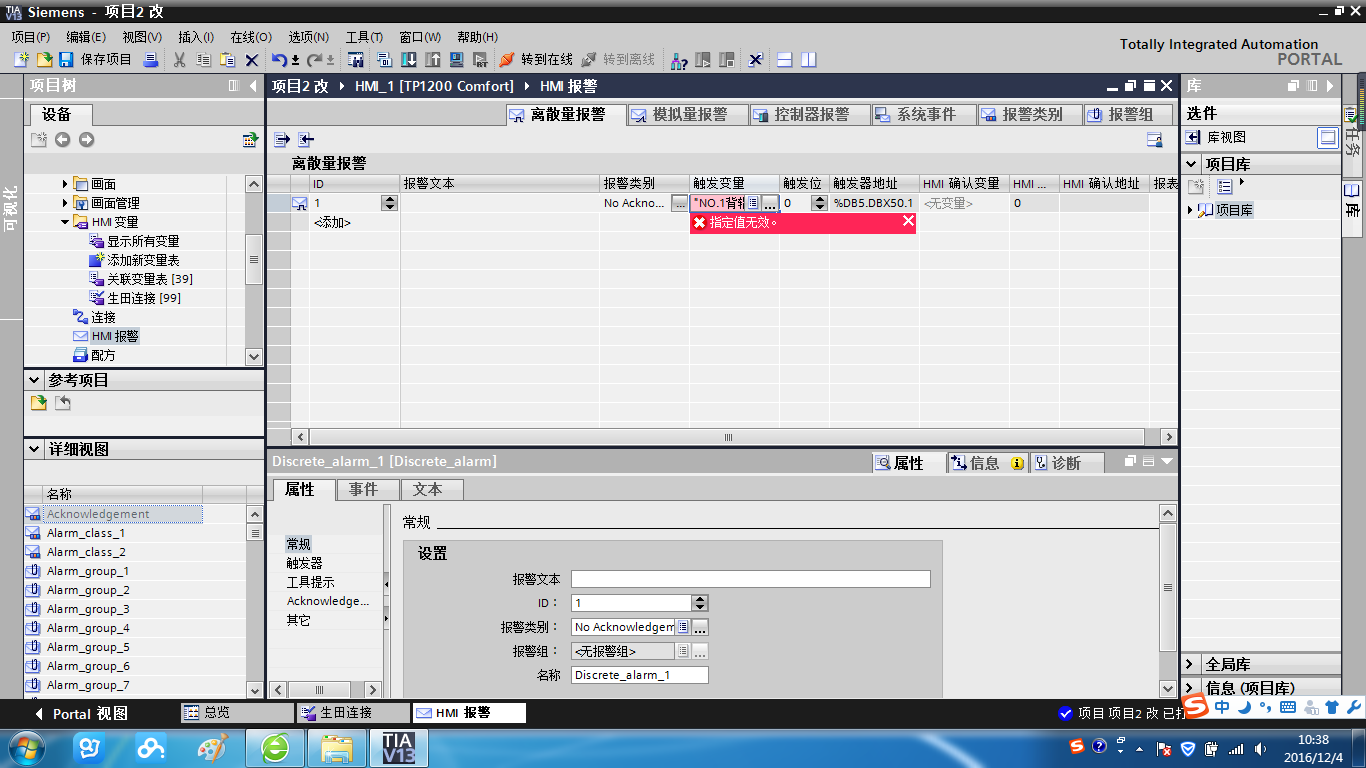Click the Accessible devices icon

click(x=679, y=60)
